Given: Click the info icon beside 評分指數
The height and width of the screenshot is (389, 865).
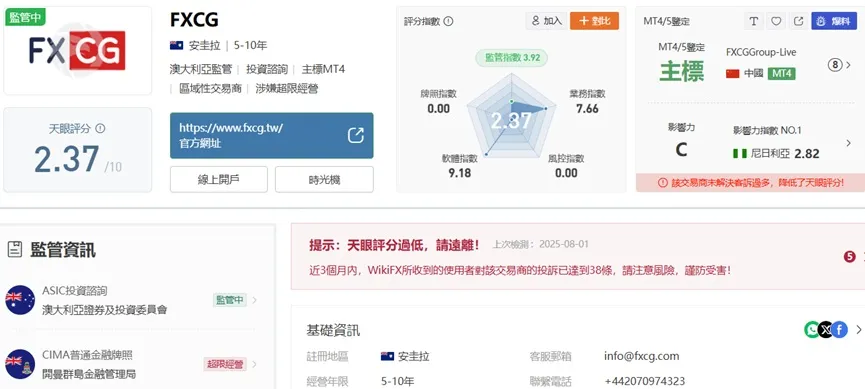Looking at the screenshot, I should coord(448,22).
